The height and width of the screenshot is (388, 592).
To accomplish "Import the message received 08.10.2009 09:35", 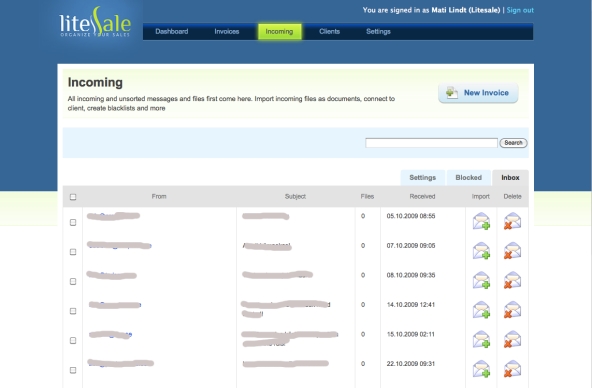I will click(x=481, y=280).
